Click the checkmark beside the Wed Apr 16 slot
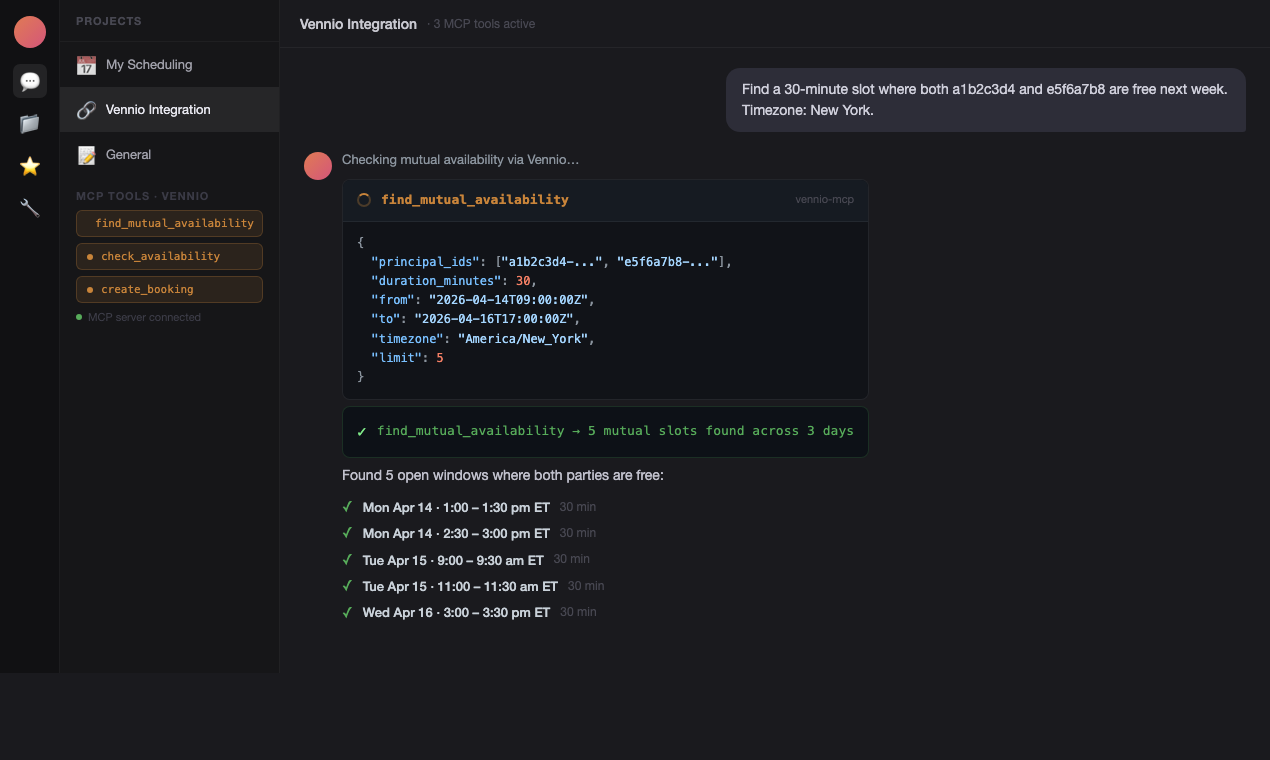 (x=348, y=612)
